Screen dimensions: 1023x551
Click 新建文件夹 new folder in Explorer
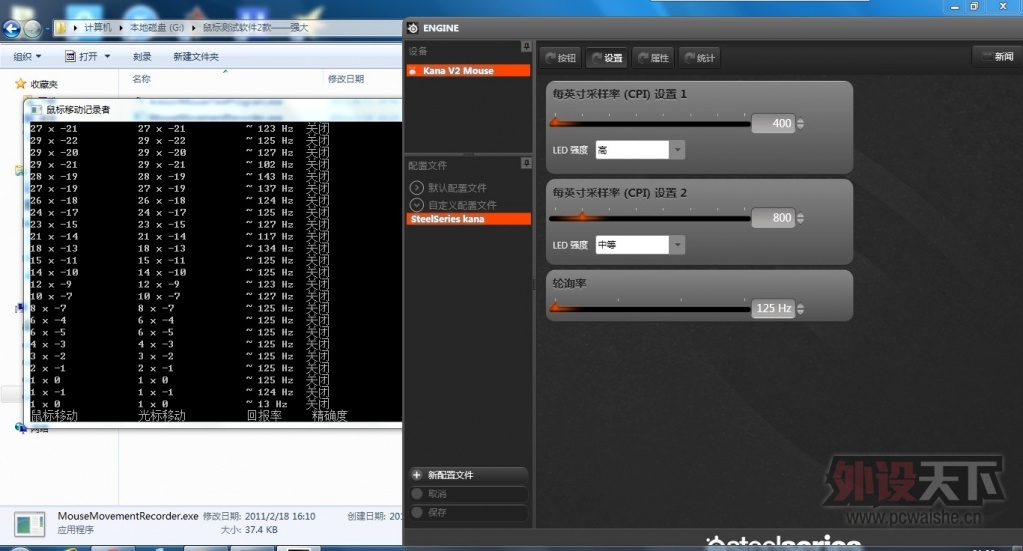(196, 57)
